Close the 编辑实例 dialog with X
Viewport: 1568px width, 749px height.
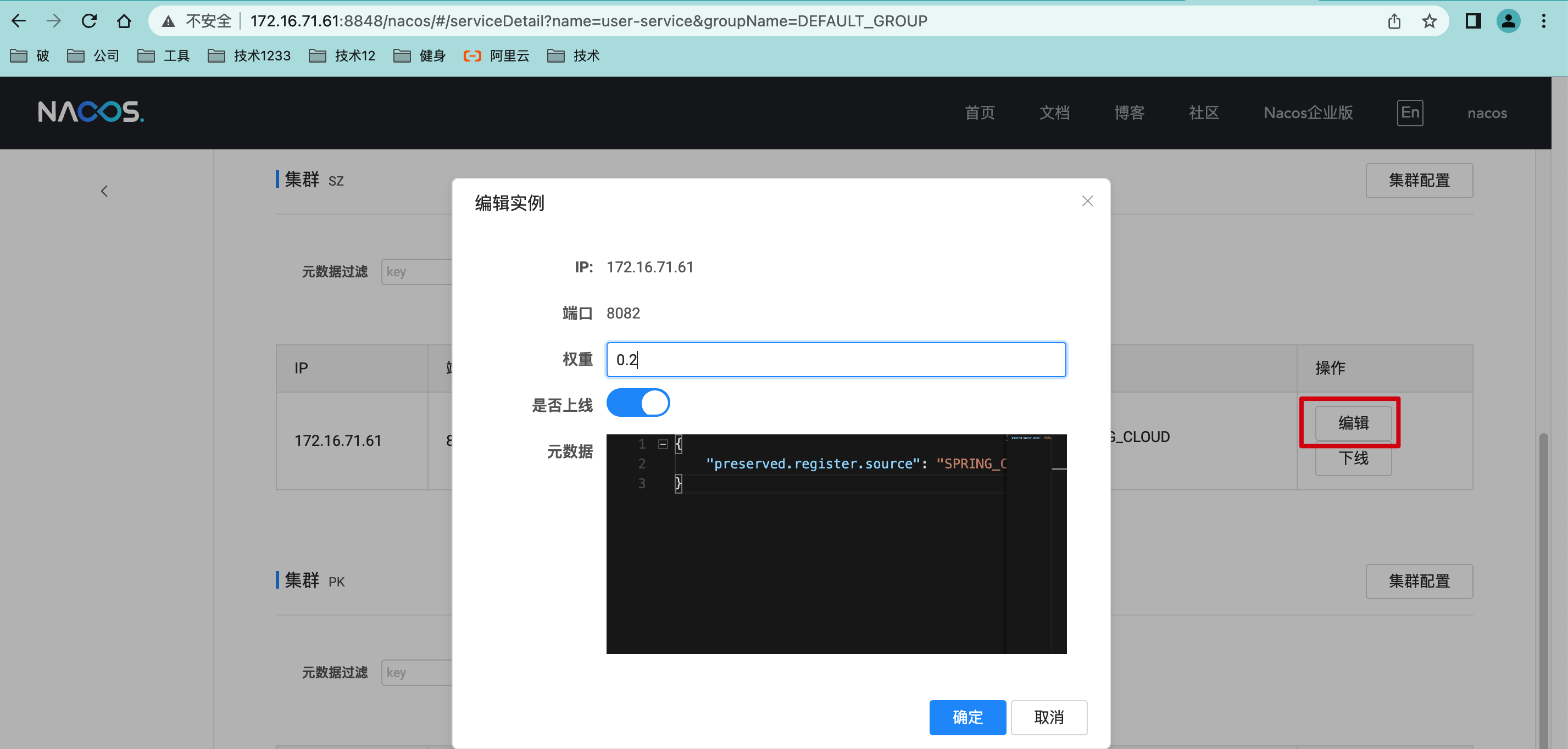point(1087,201)
